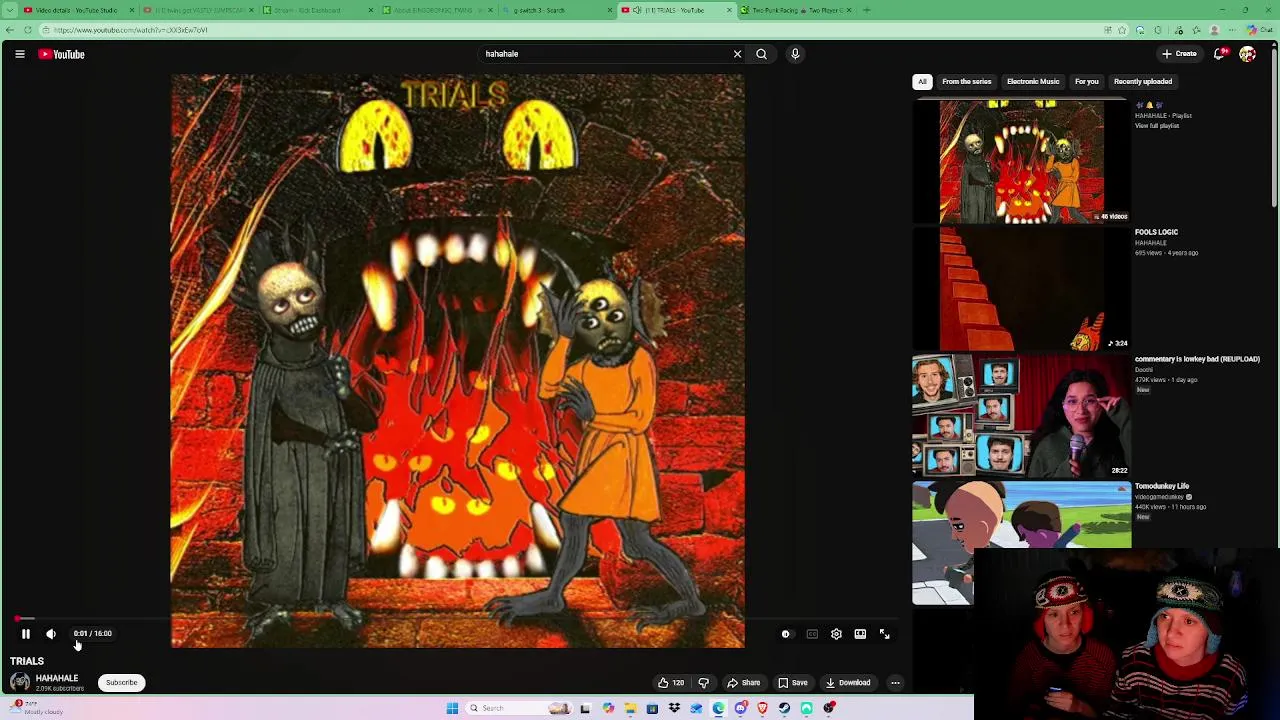Viewport: 1280px width, 720px height.
Task: Toggle autoplay switch in player
Action: pyautogui.click(x=786, y=633)
